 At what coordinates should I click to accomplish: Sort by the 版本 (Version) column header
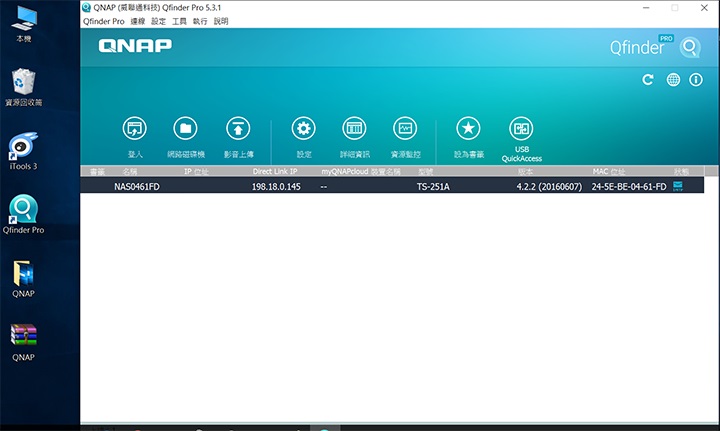click(x=525, y=171)
